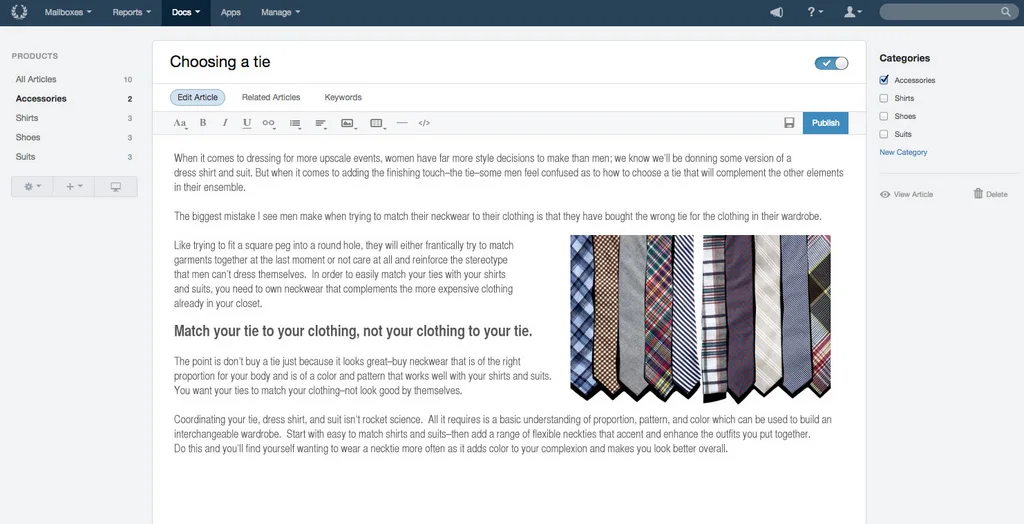Insert an image with image icon
Viewport: 1024px width, 524px height.
[348, 123]
